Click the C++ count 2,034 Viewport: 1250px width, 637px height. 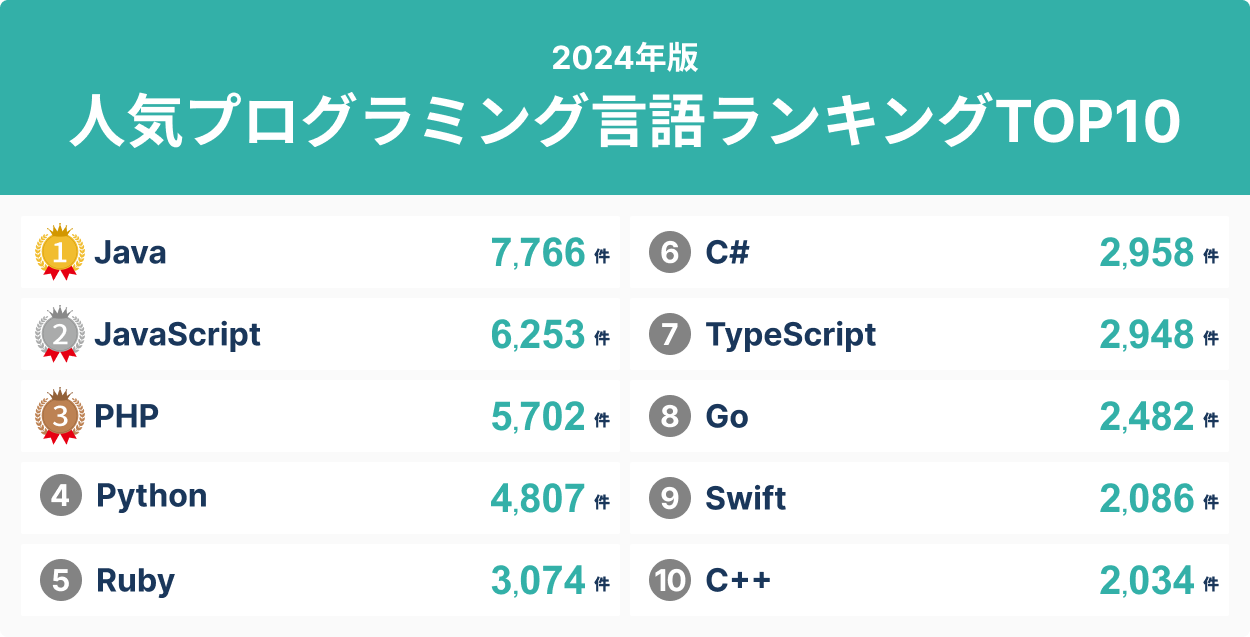tap(1147, 580)
